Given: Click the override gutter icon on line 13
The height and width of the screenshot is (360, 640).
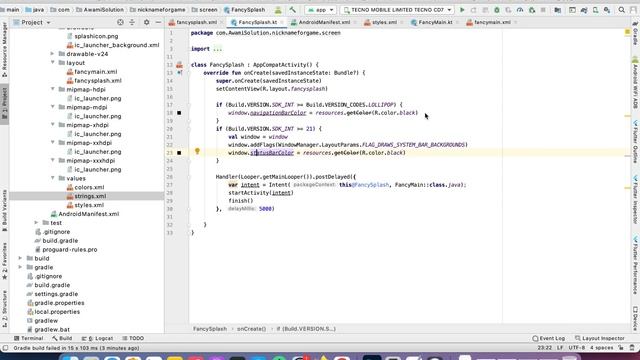Looking at the screenshot, I should 180,73.
